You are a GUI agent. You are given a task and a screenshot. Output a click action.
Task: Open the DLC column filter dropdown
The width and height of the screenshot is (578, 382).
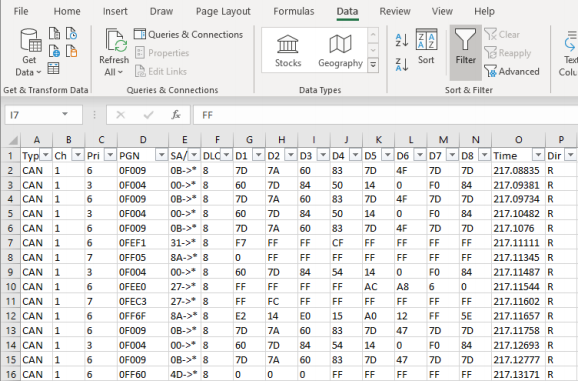226,155
